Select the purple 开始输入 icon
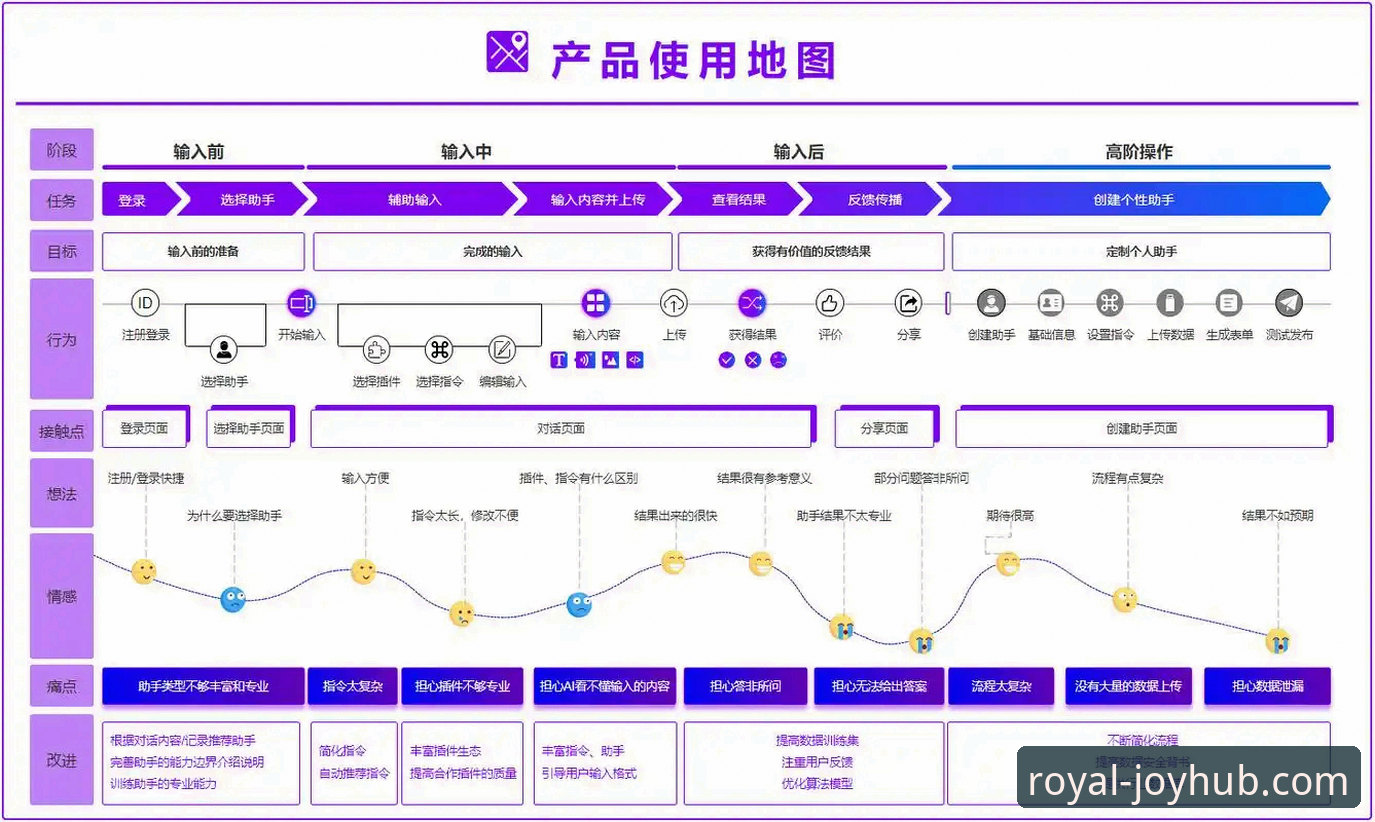 pos(301,303)
